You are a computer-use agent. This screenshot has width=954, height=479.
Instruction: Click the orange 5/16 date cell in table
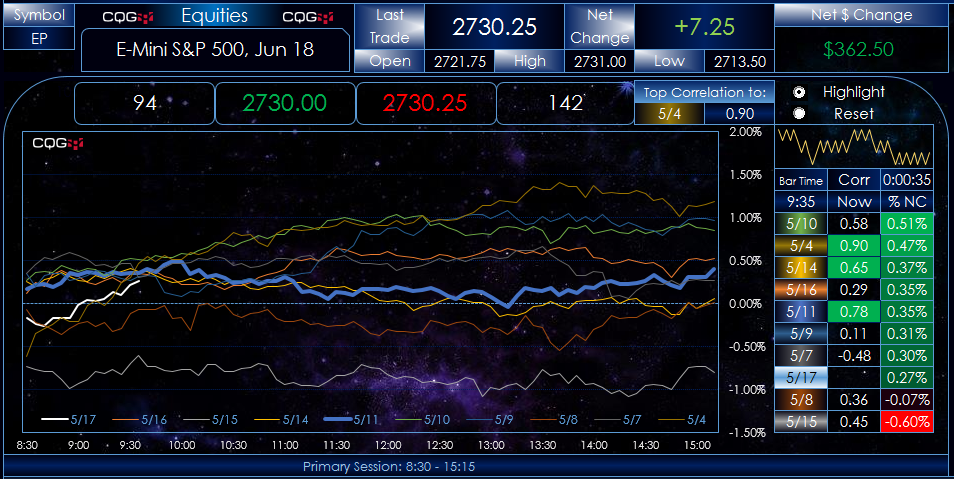coord(801,288)
